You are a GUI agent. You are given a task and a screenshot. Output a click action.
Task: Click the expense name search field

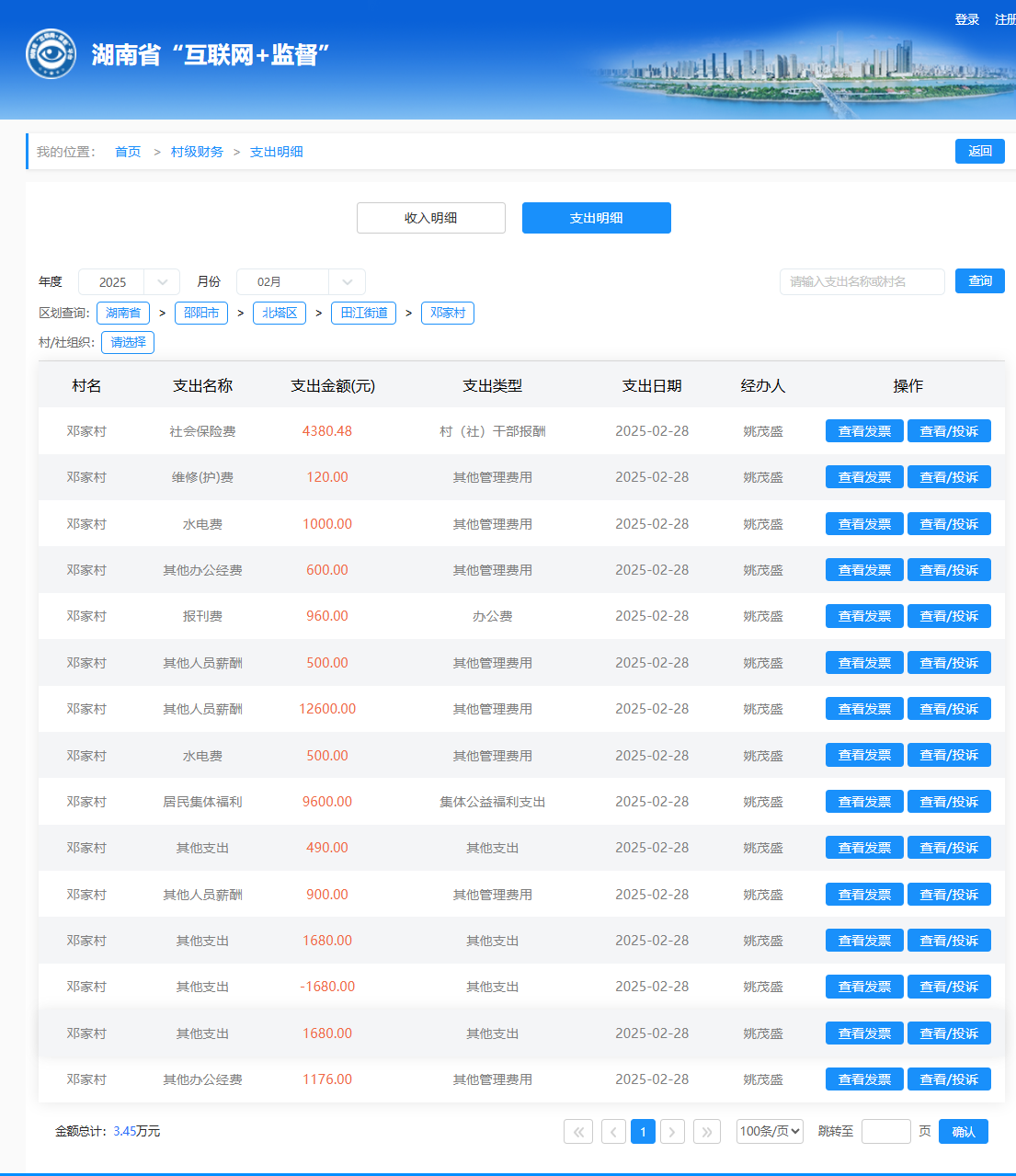(862, 281)
